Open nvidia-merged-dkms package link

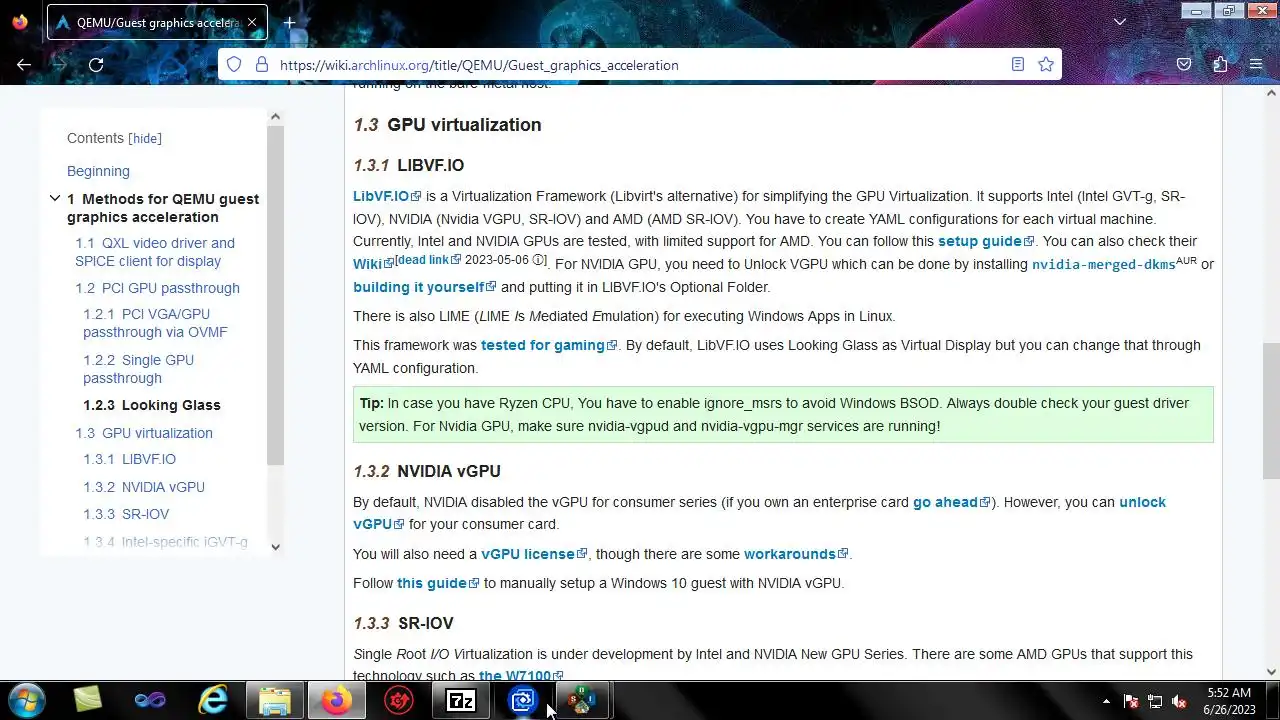point(1104,265)
